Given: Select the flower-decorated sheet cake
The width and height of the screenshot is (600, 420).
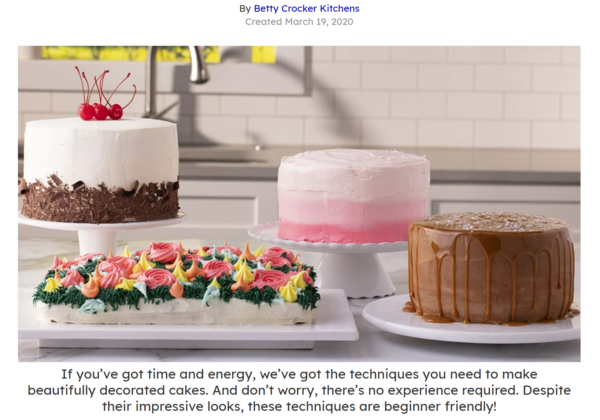Looking at the screenshot, I should [177, 283].
